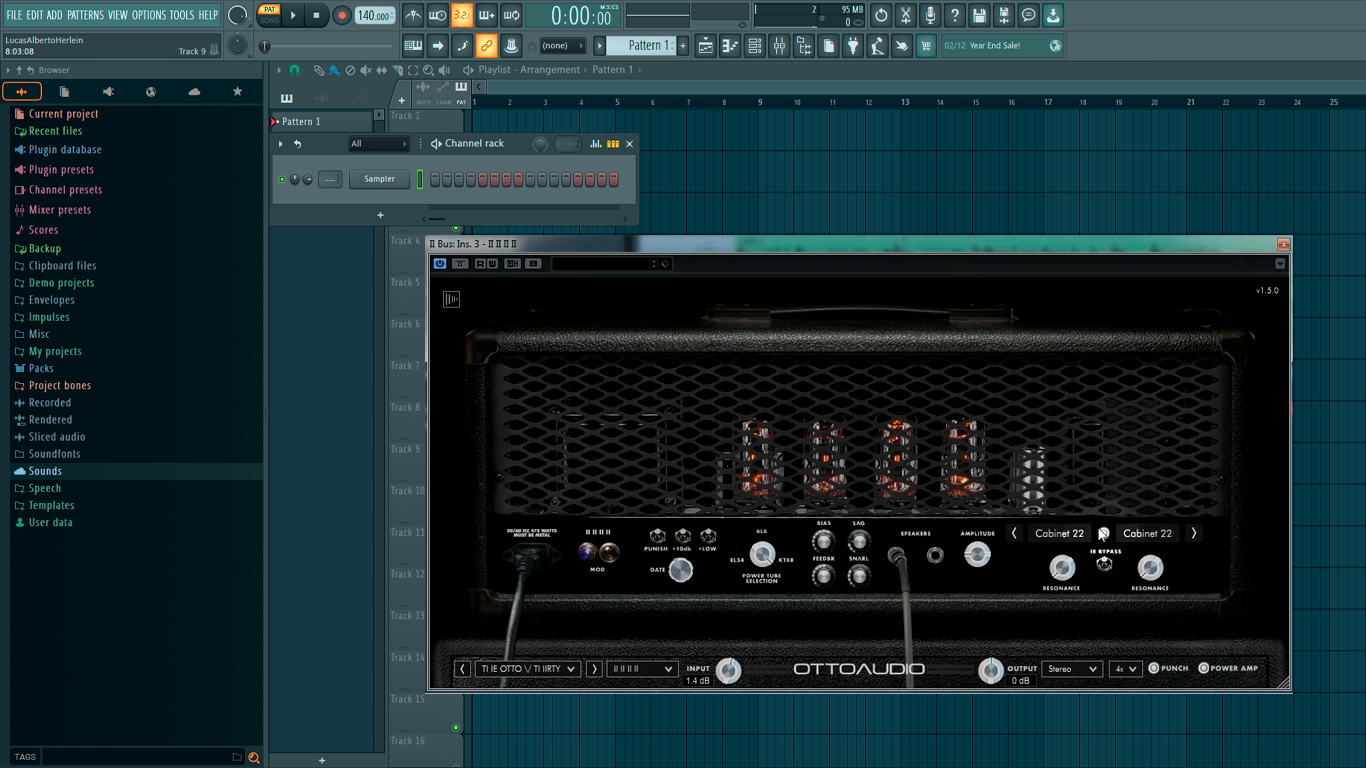Click the Sampler channel button
Screen dimensions: 1366x768
point(379,179)
